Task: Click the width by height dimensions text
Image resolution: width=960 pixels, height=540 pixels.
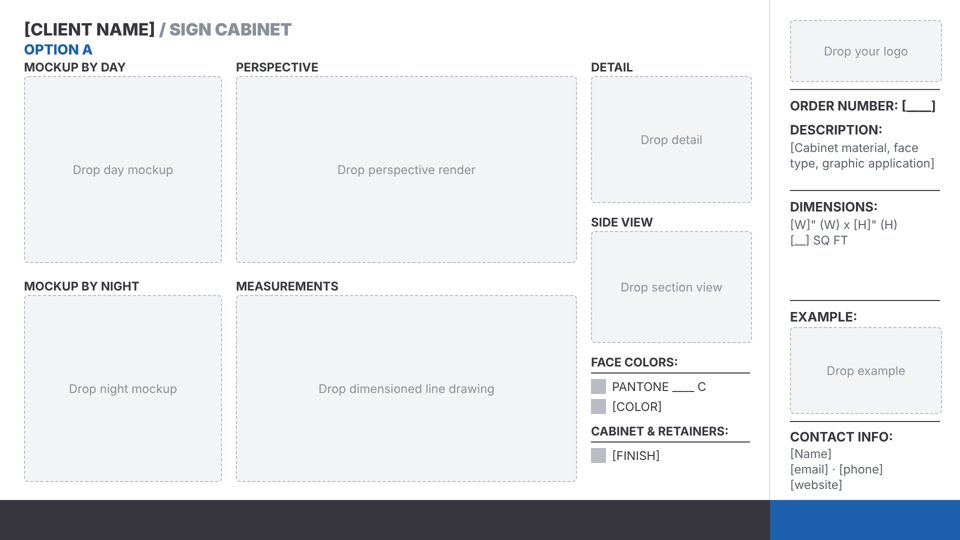Action: (x=843, y=225)
